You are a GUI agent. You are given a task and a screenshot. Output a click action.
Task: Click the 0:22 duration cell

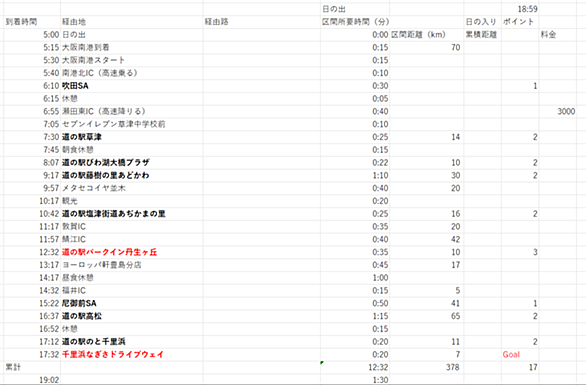(x=355, y=163)
